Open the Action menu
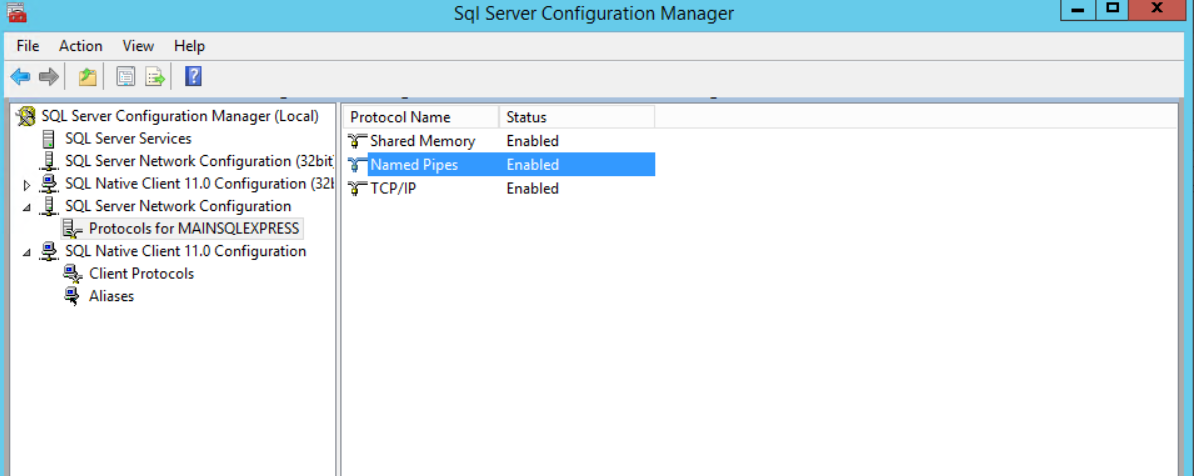 (x=81, y=46)
